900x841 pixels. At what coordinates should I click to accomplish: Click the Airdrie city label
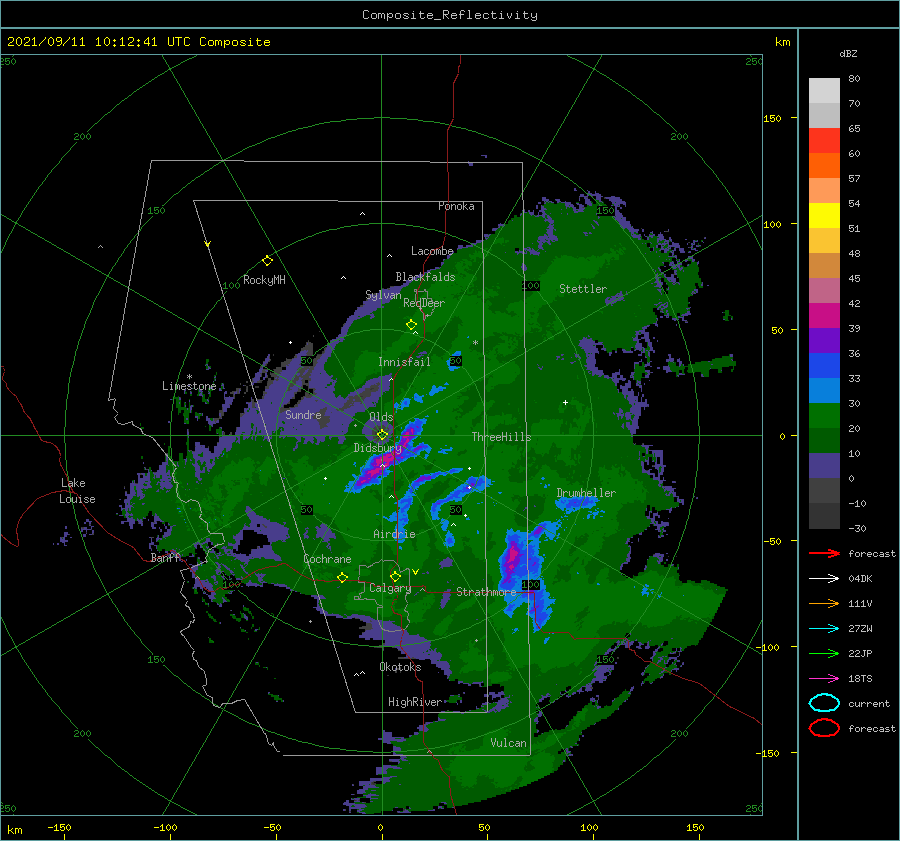(394, 534)
